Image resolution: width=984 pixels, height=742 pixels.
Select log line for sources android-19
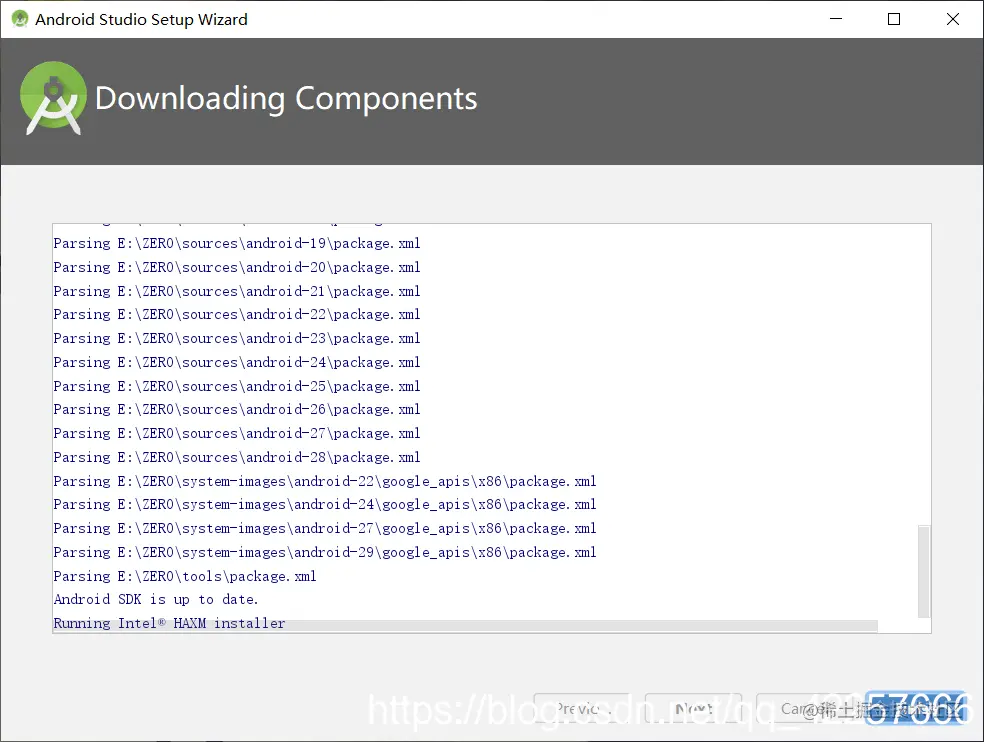tap(237, 244)
